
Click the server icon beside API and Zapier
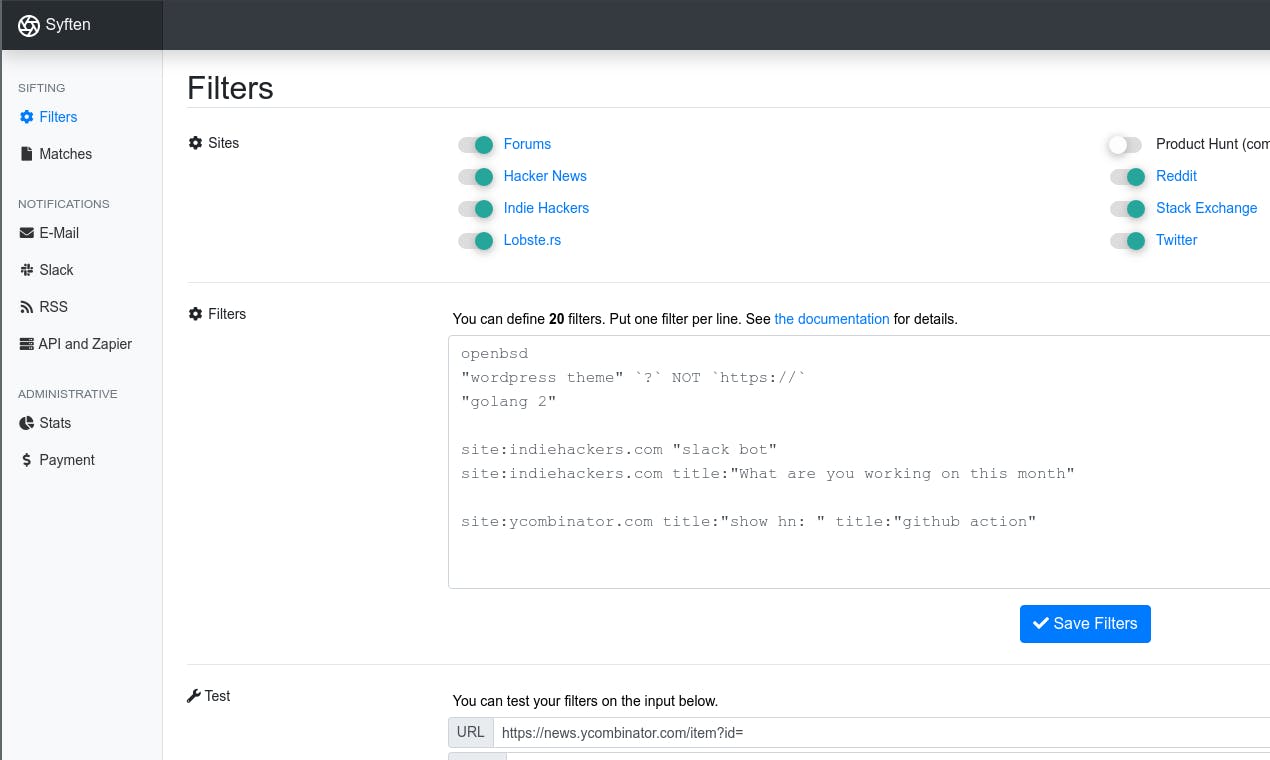tap(27, 344)
